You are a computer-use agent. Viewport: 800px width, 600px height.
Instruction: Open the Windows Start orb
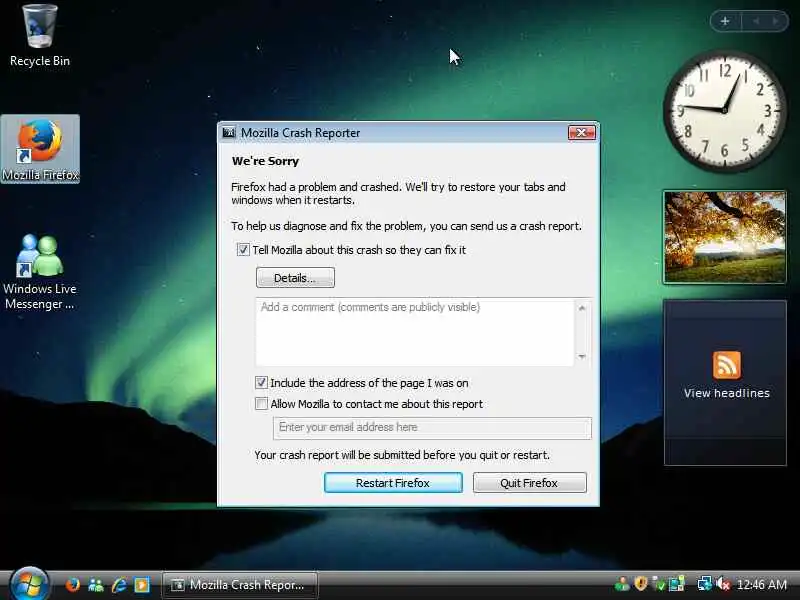pos(29,584)
